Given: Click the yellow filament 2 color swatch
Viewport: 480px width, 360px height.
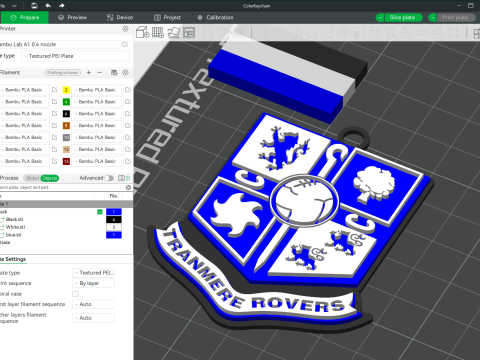Looking at the screenshot, I should click(66, 90).
